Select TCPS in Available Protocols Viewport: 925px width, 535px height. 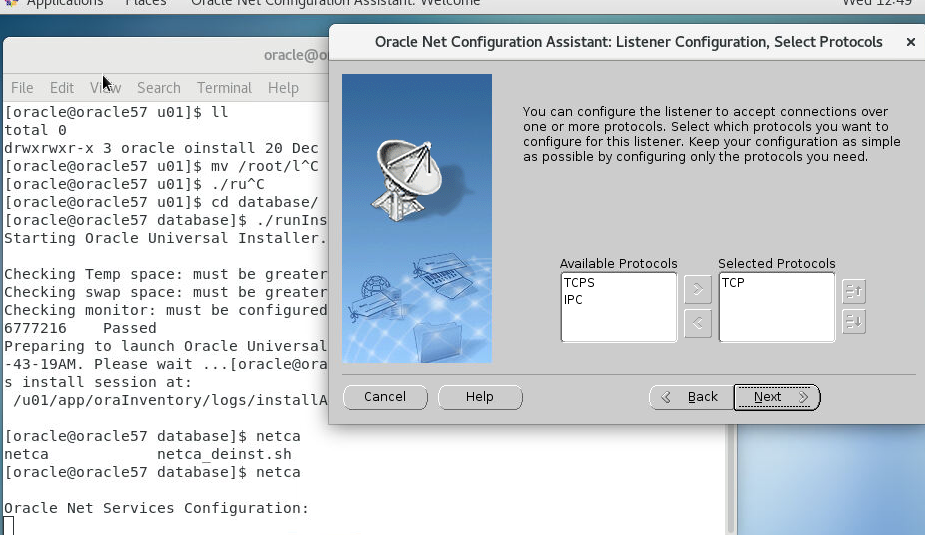click(x=579, y=283)
